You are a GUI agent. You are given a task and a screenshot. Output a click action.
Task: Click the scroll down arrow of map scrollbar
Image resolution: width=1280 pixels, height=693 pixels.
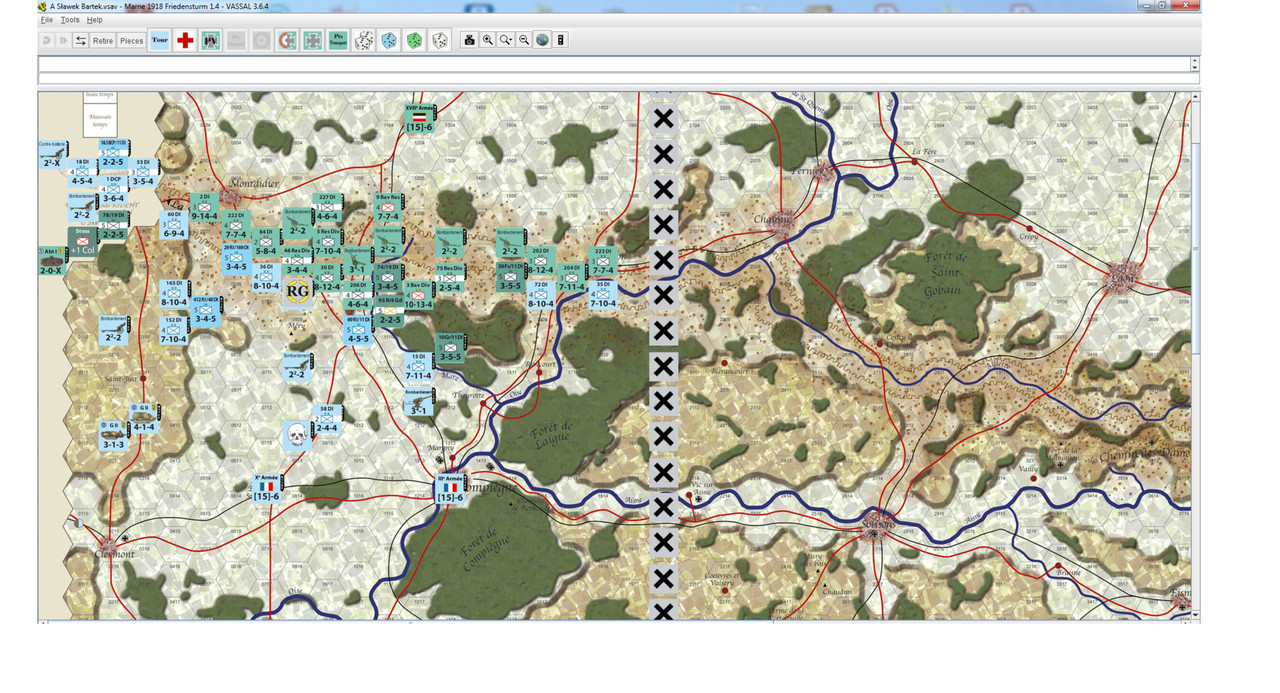pos(1195,615)
